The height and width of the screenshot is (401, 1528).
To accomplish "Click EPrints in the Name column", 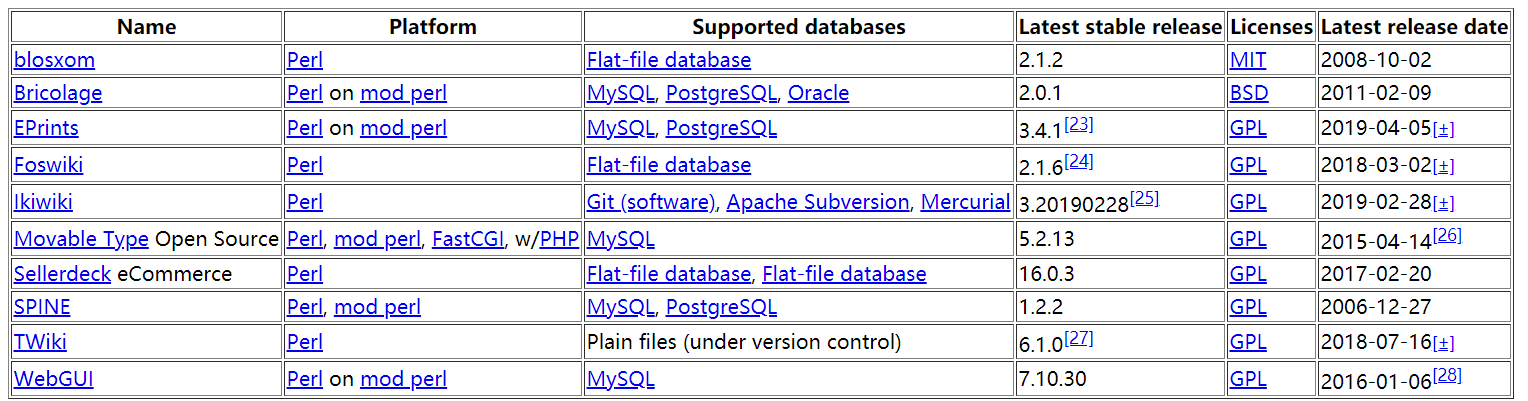I will tap(46, 129).
